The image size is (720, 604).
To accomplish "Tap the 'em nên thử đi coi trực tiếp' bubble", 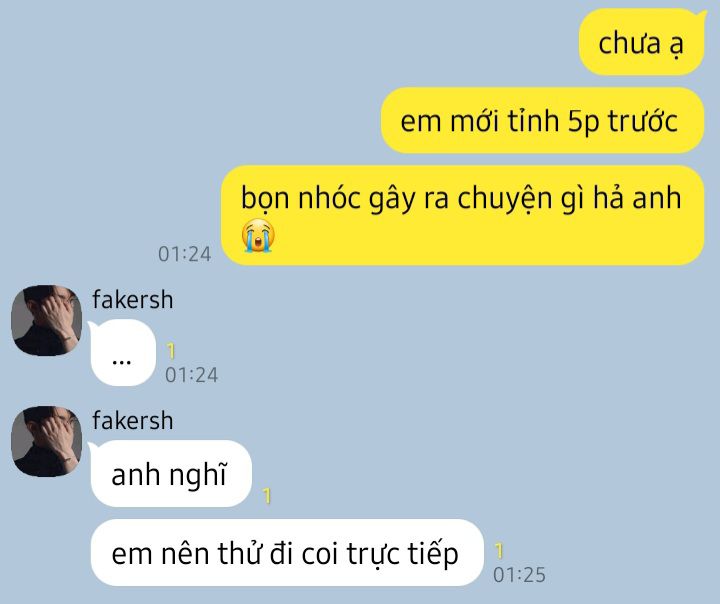I will 287,553.
